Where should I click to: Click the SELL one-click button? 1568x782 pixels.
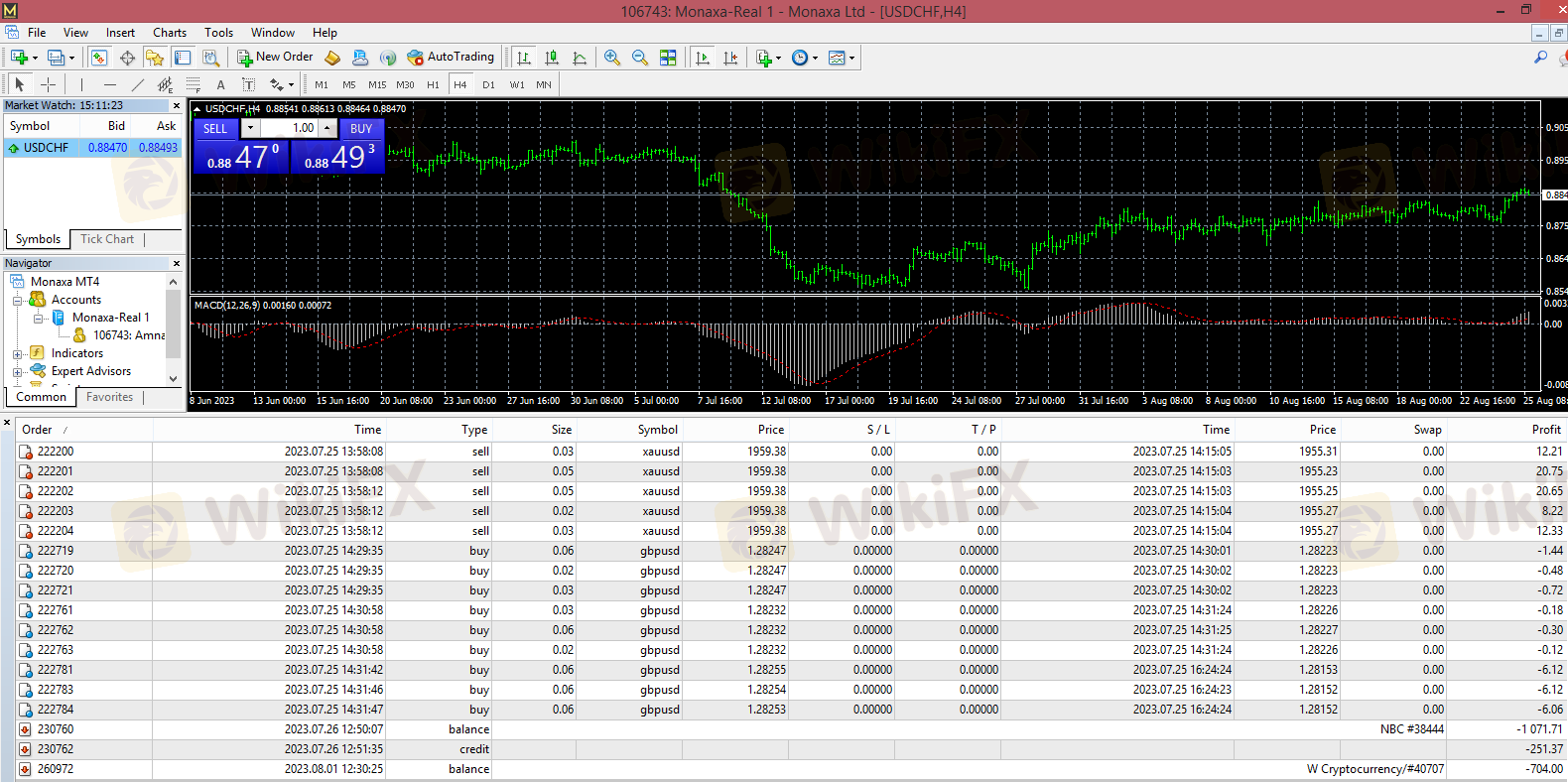(x=215, y=128)
